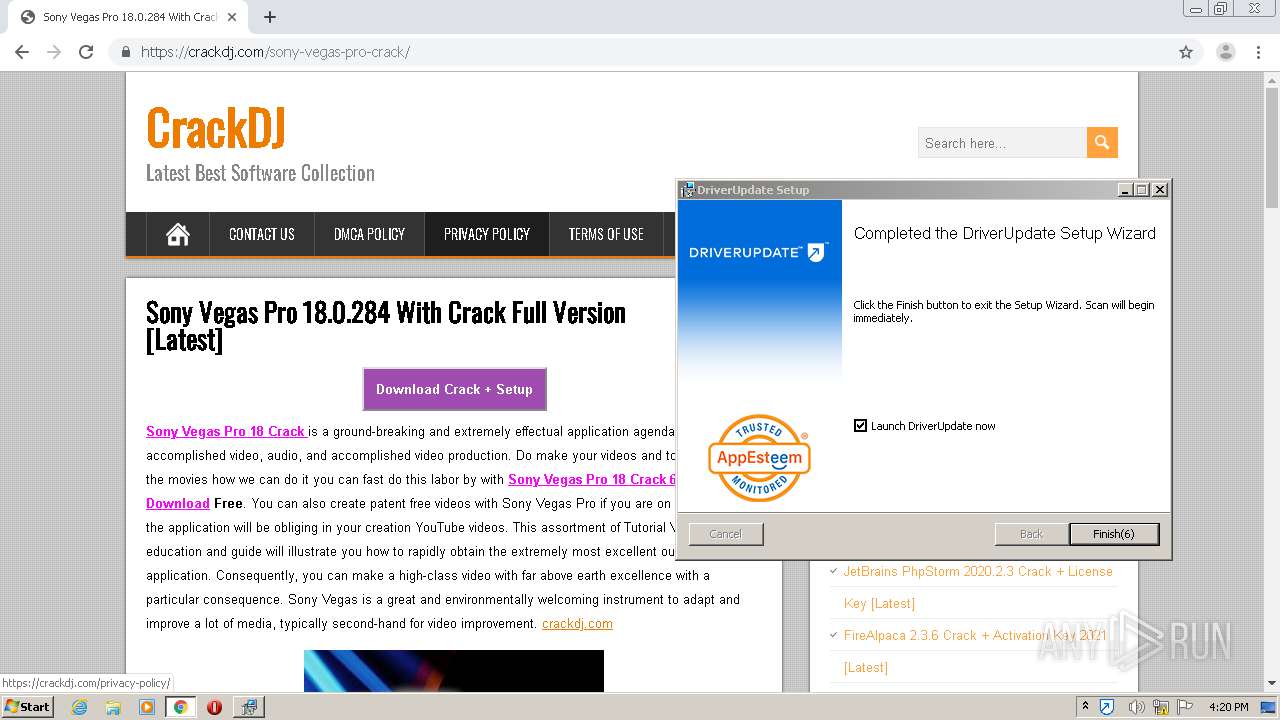
Task: Click the DriverUpdate tray icon
Action: pos(1107,707)
